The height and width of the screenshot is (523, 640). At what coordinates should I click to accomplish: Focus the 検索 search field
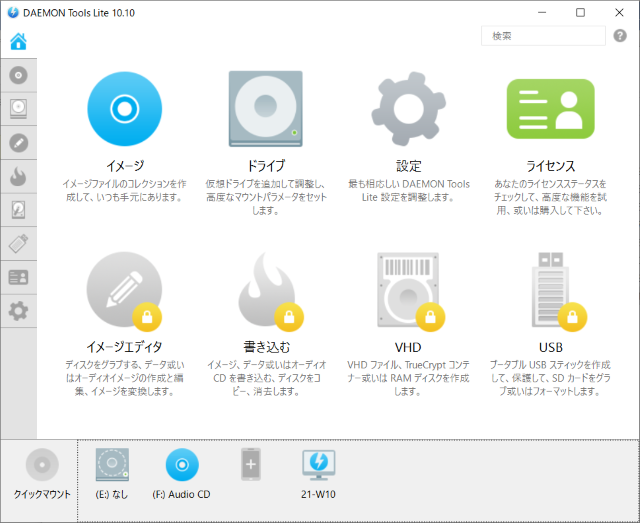pos(543,36)
